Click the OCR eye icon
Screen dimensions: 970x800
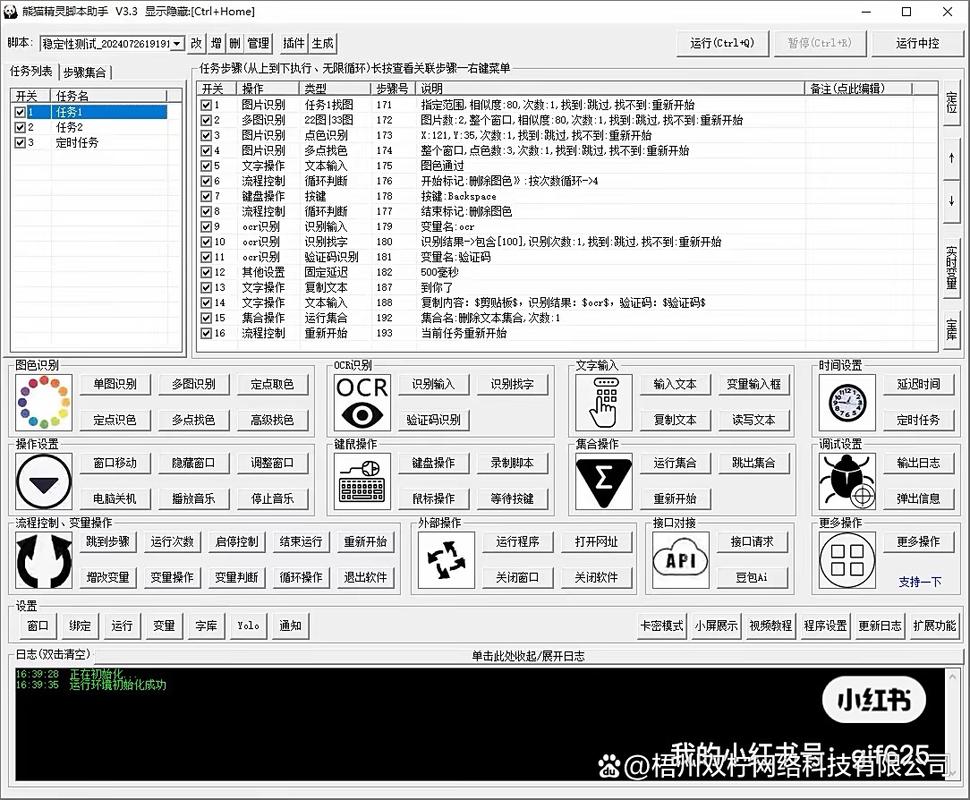click(362, 402)
